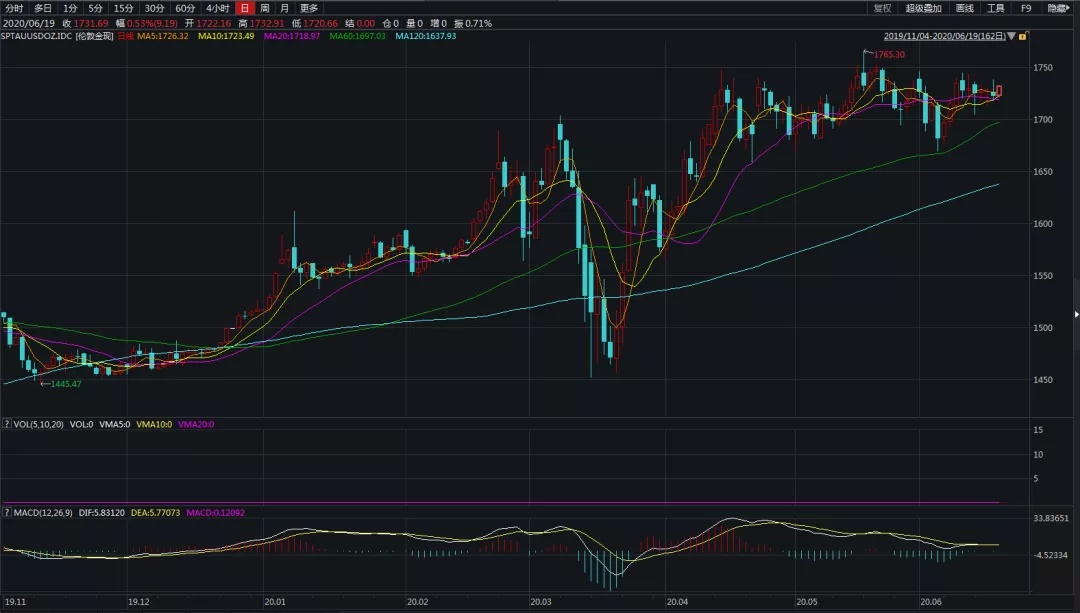The width and height of the screenshot is (1080, 613).
Task: Click the 复权 button
Action: [882, 8]
